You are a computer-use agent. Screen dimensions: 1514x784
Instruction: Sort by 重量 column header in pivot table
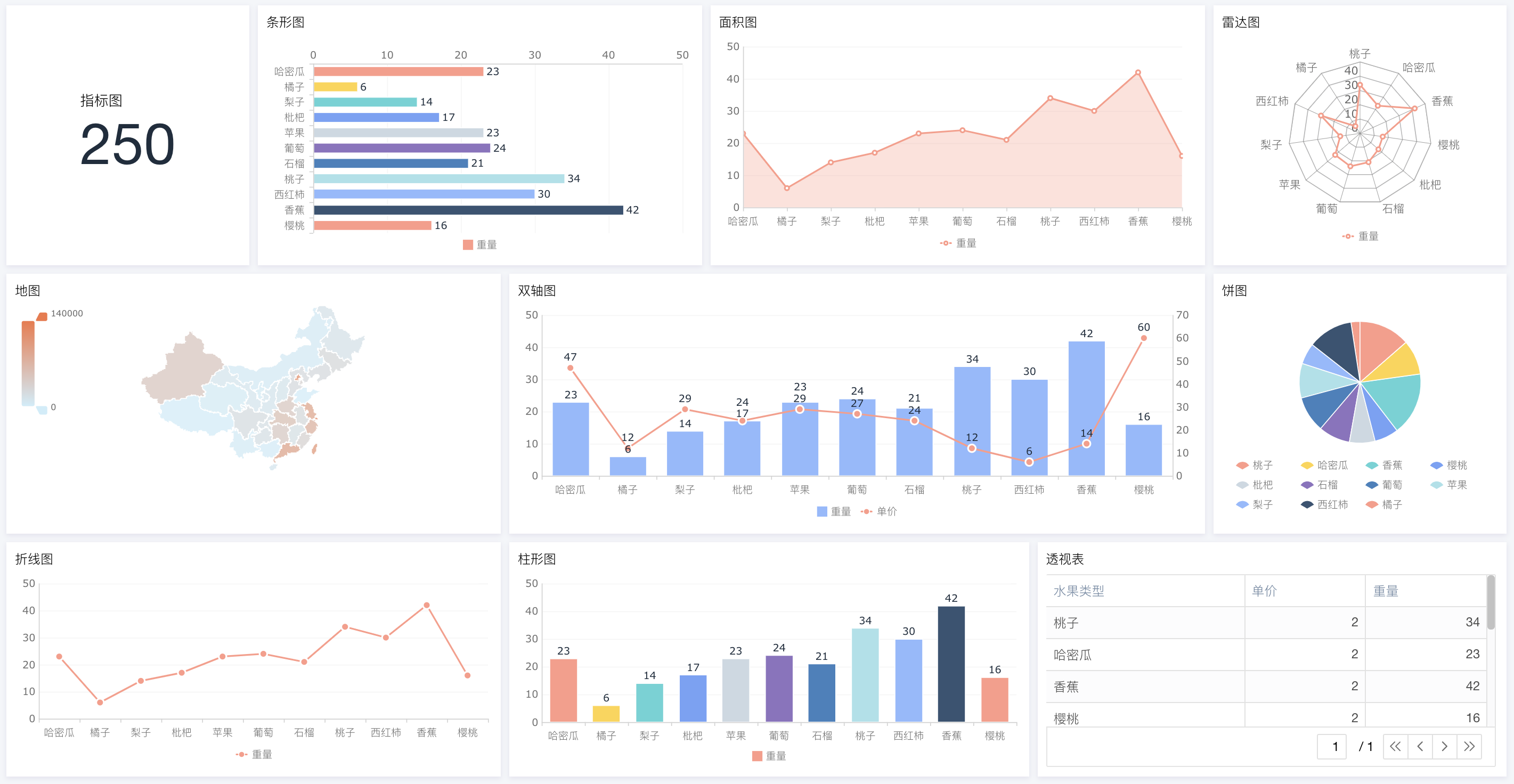click(x=1385, y=591)
